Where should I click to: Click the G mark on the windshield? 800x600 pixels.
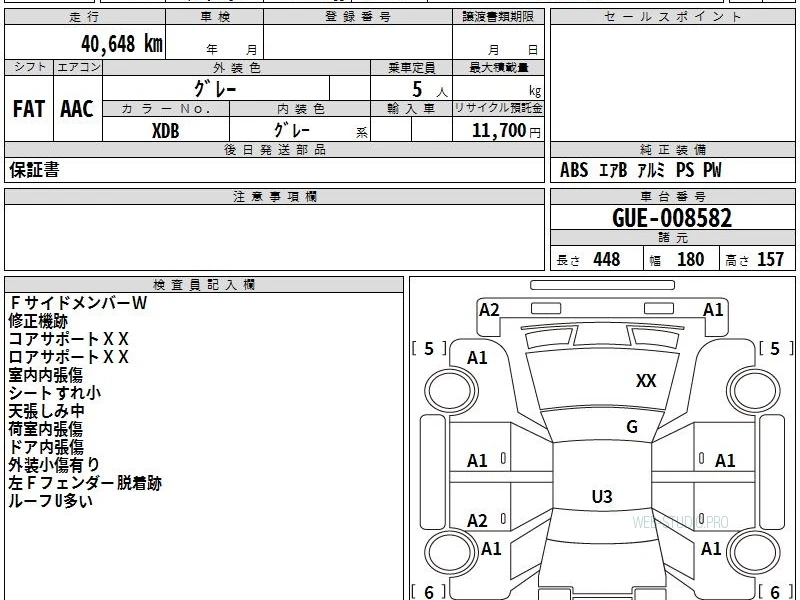click(x=632, y=427)
